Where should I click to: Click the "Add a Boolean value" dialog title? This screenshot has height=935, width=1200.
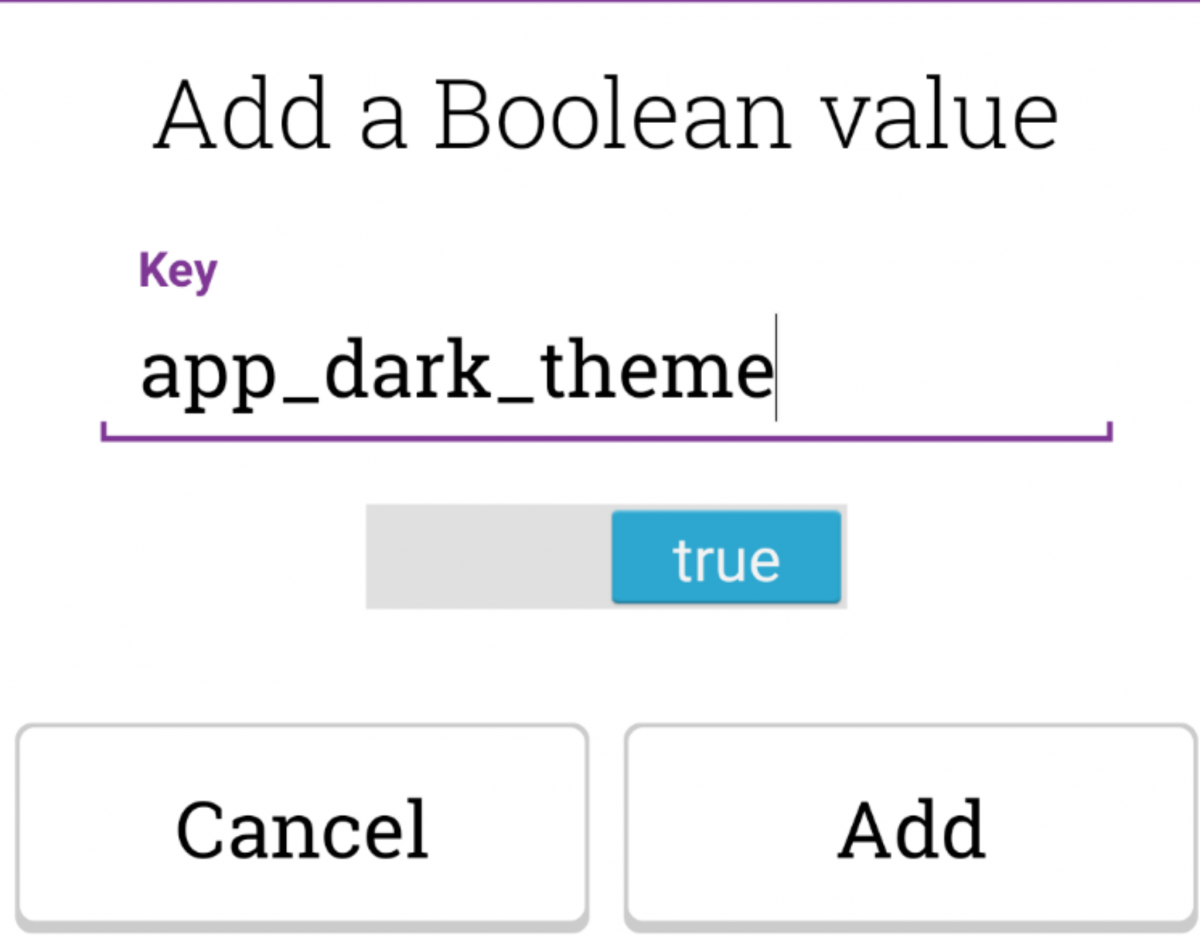[606, 115]
